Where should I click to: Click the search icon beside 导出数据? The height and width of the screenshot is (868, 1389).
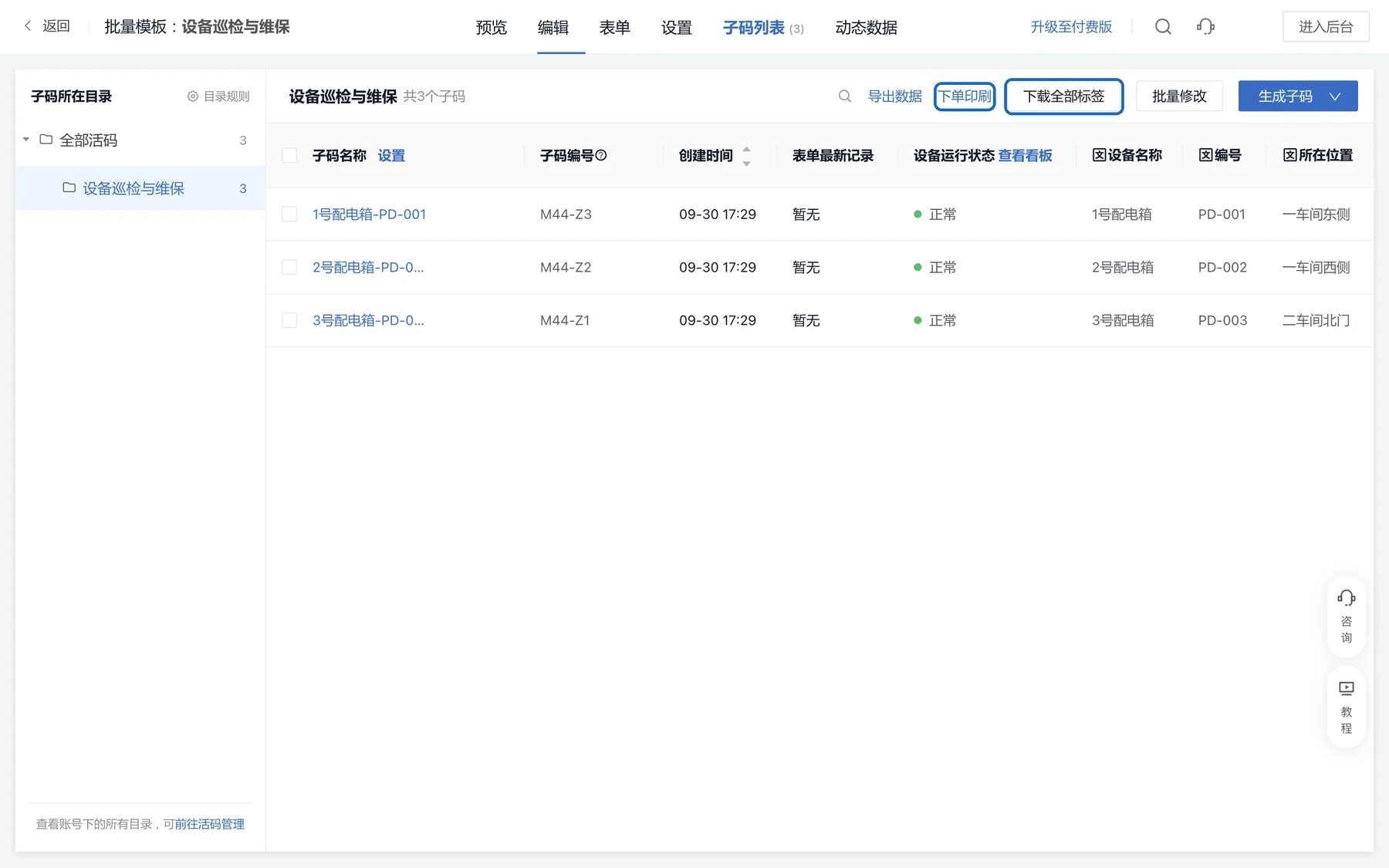pyautogui.click(x=845, y=96)
